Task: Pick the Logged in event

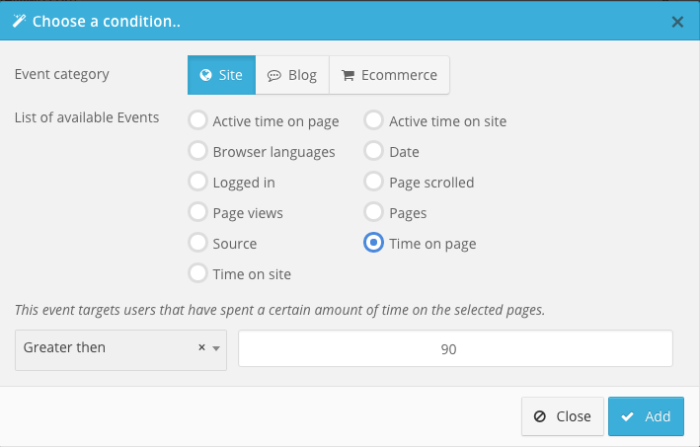Action: (x=198, y=181)
